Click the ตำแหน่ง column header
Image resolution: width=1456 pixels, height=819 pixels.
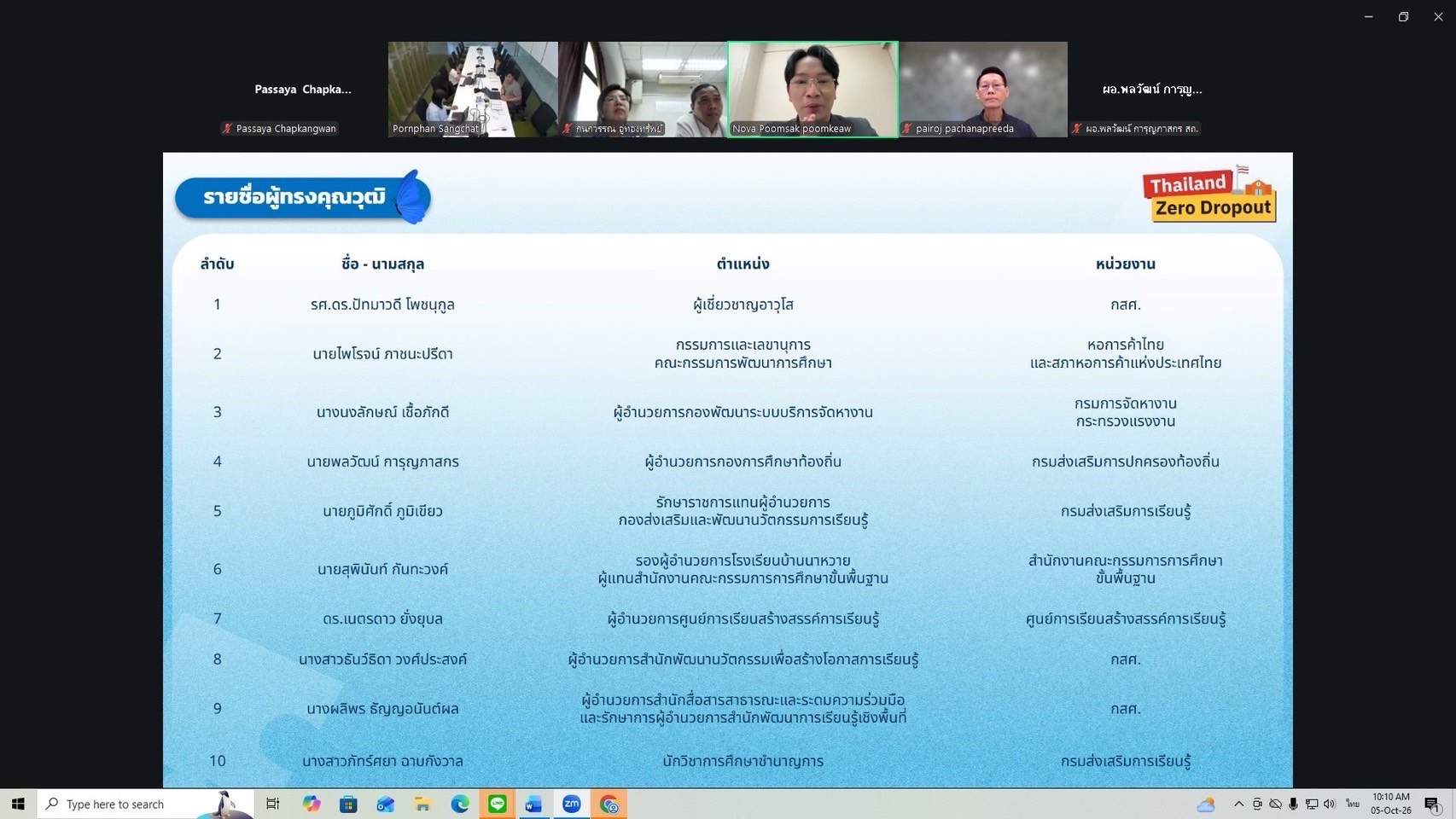(x=743, y=264)
